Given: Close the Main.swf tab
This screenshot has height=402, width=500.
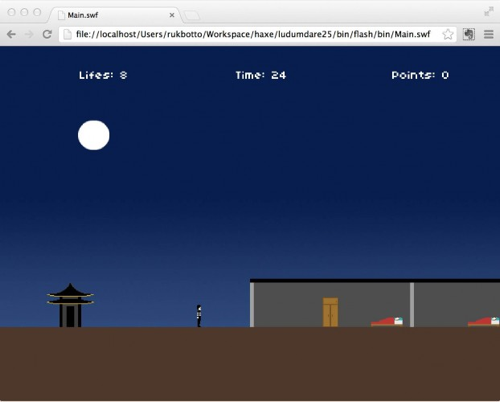Looking at the screenshot, I should [x=172, y=15].
